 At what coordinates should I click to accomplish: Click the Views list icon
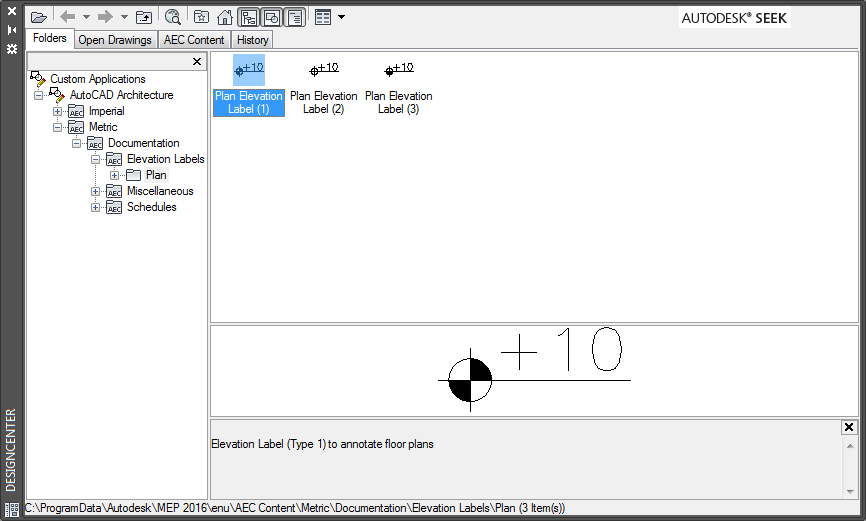[323, 18]
